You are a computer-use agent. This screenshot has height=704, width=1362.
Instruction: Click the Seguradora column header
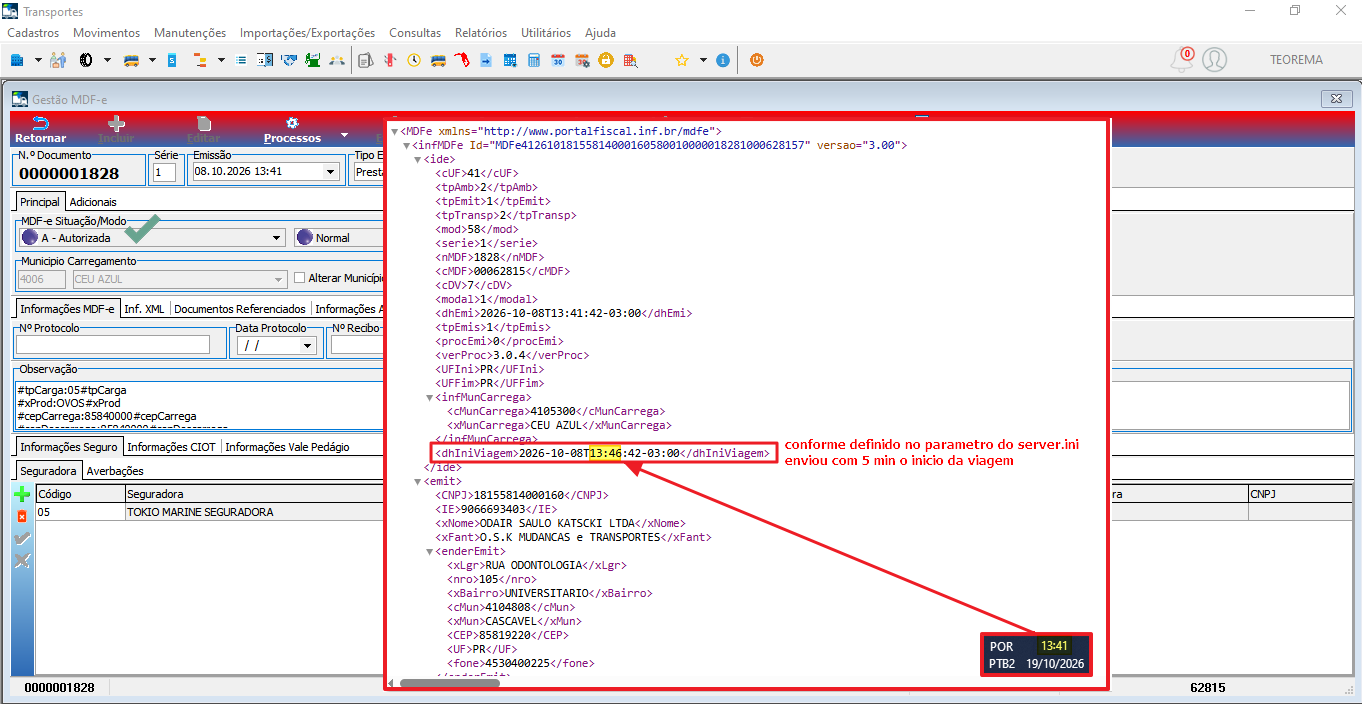coord(253,494)
